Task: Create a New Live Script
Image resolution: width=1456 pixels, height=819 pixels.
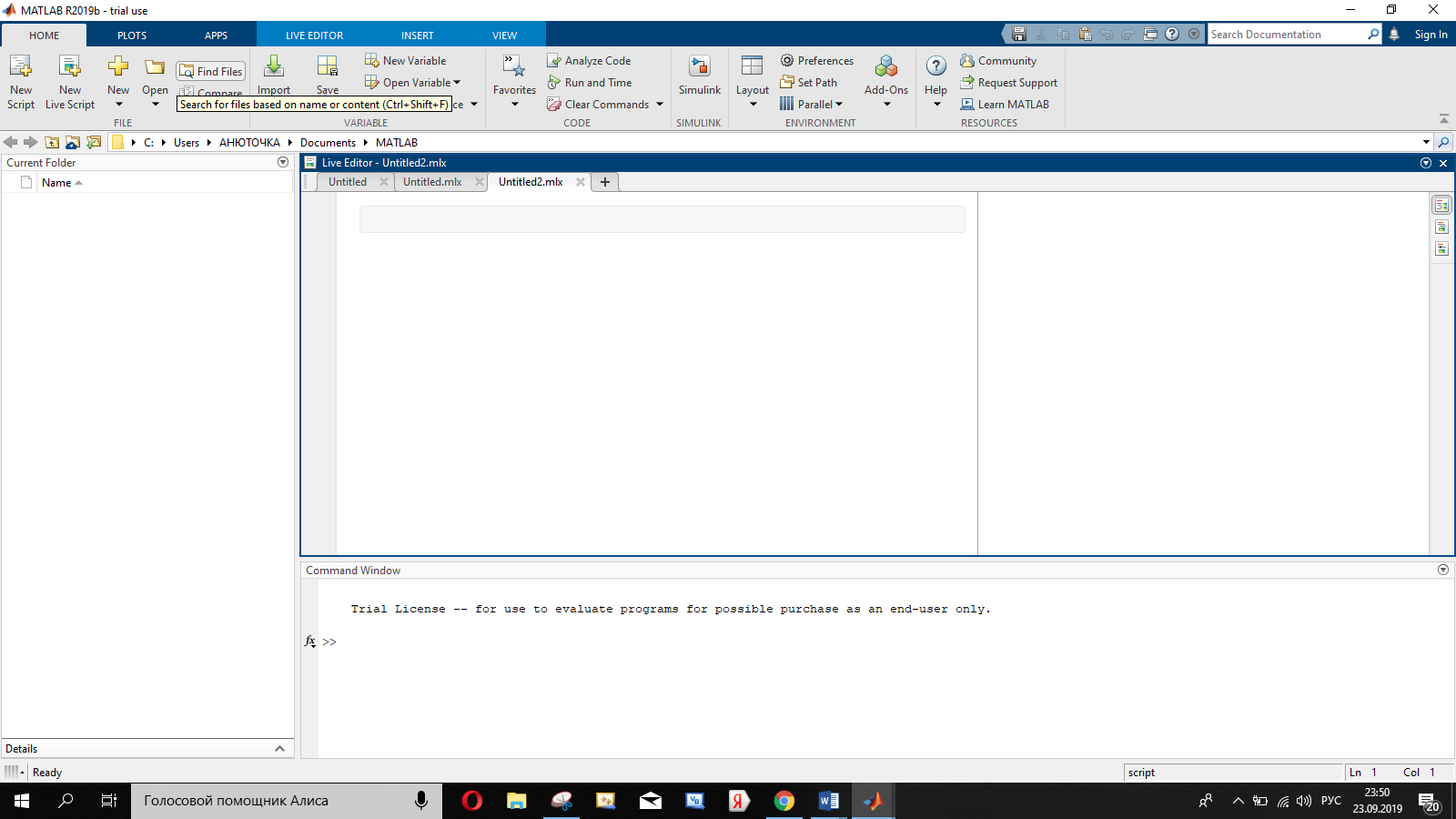Action: (x=70, y=80)
